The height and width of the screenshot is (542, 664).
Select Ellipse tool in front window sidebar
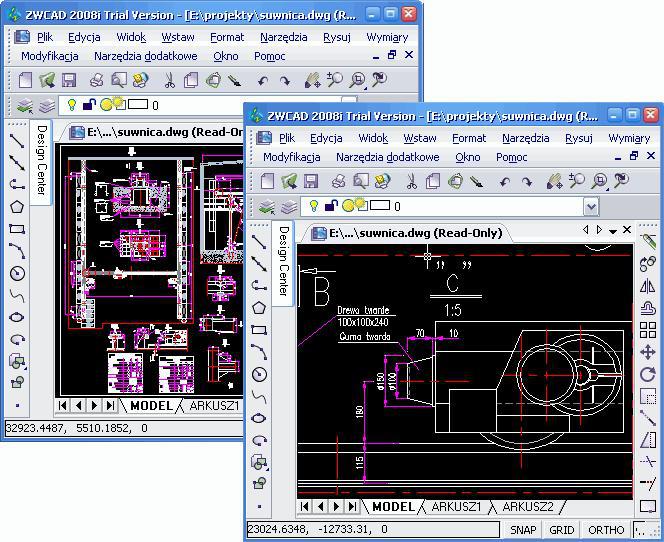(x=259, y=418)
